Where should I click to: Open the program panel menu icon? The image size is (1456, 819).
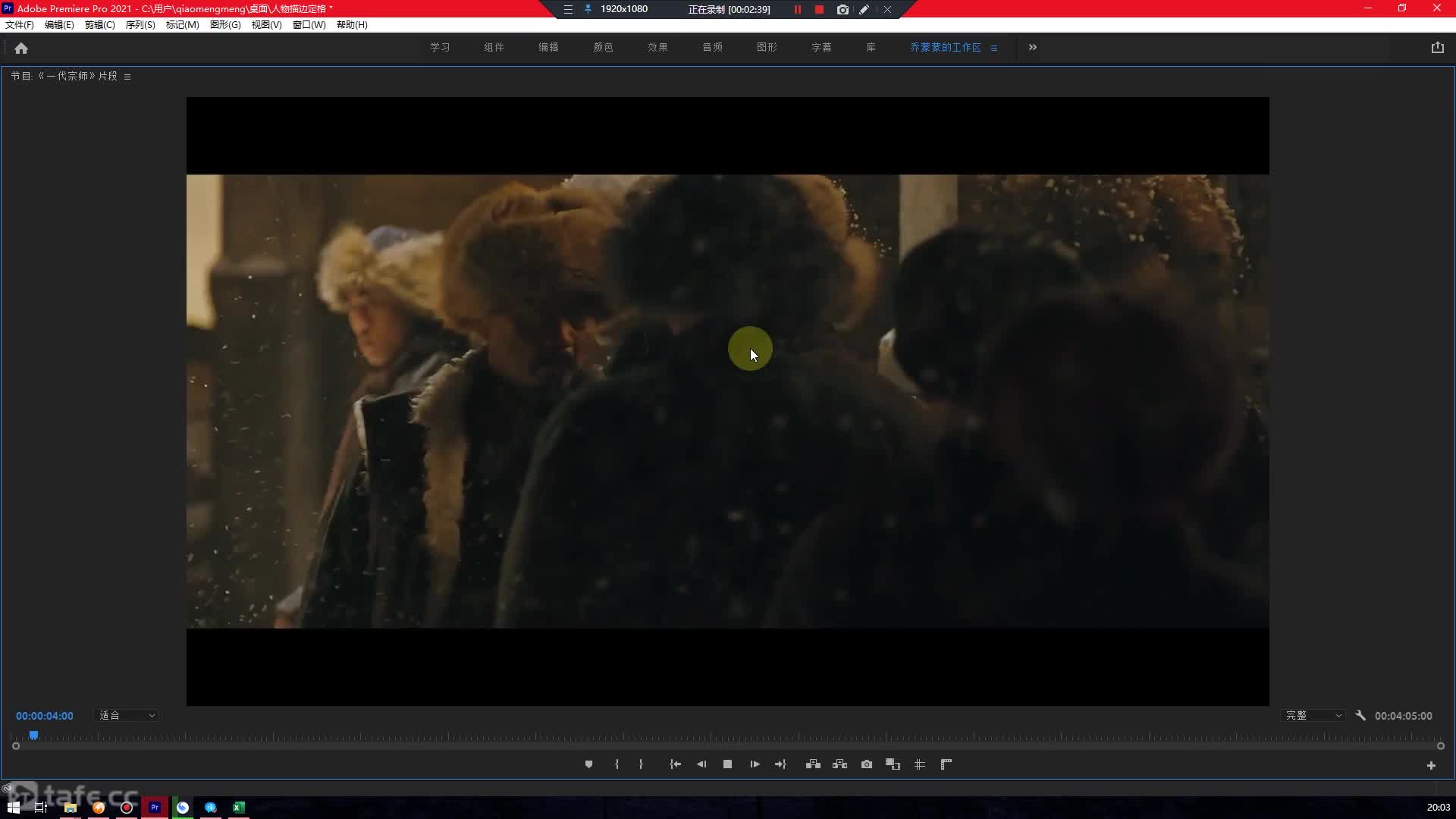point(127,77)
